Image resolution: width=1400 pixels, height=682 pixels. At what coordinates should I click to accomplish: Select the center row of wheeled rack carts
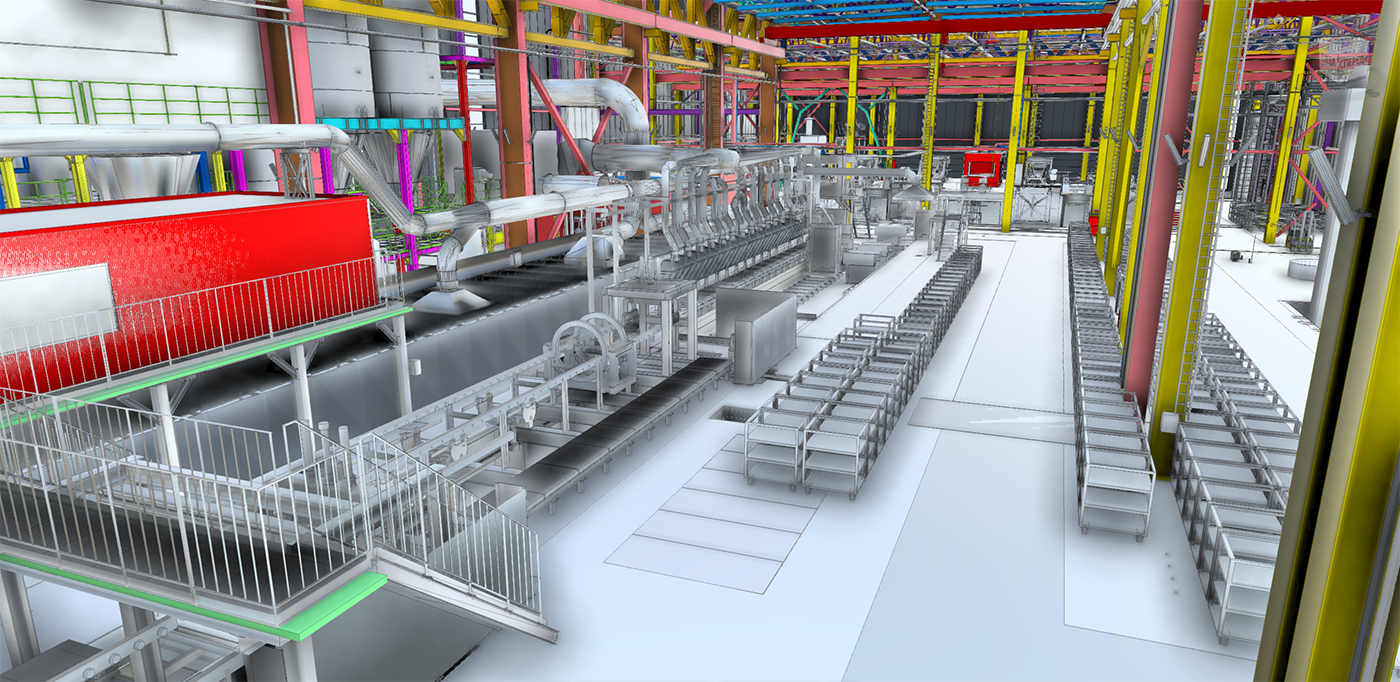tap(860, 380)
